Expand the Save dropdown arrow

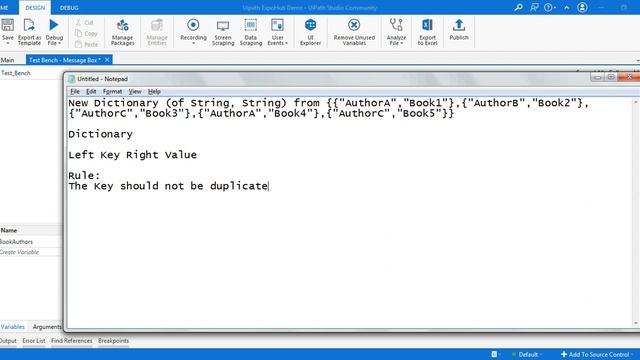pos(7,43)
